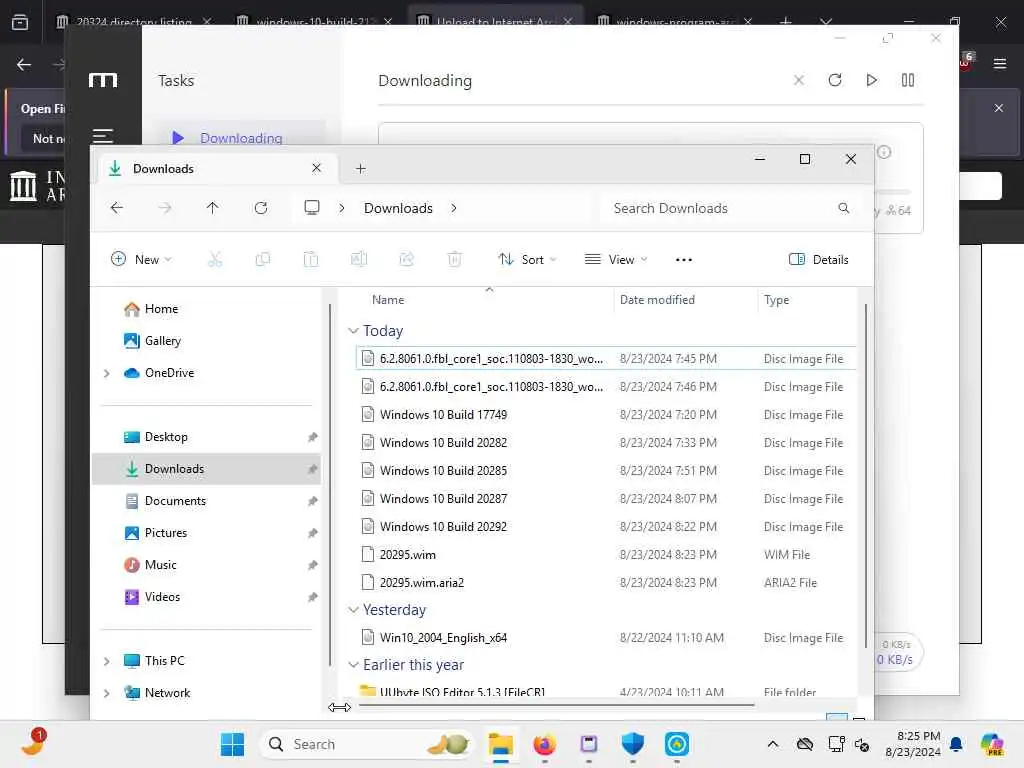The width and height of the screenshot is (1024, 768).
Task: Collapse the Today group
Action: pyautogui.click(x=353, y=331)
